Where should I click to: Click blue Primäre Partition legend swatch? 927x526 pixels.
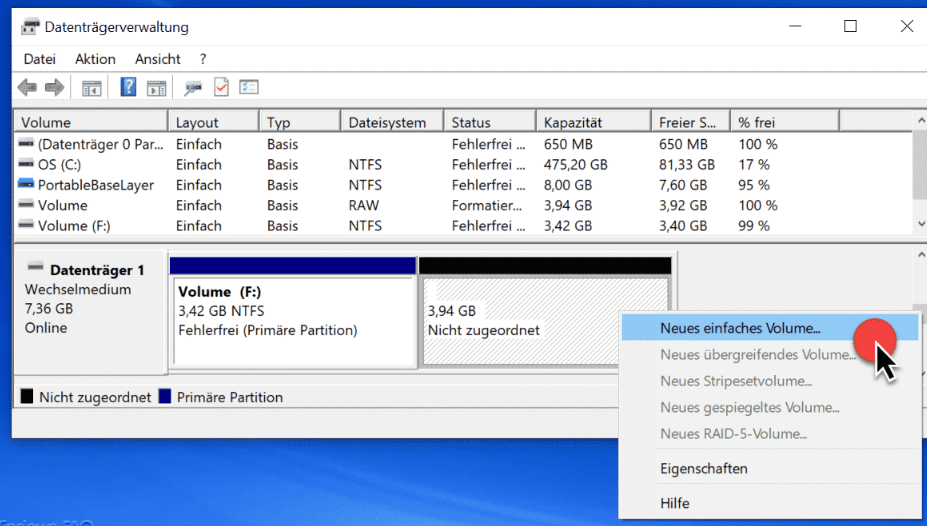[165, 396]
